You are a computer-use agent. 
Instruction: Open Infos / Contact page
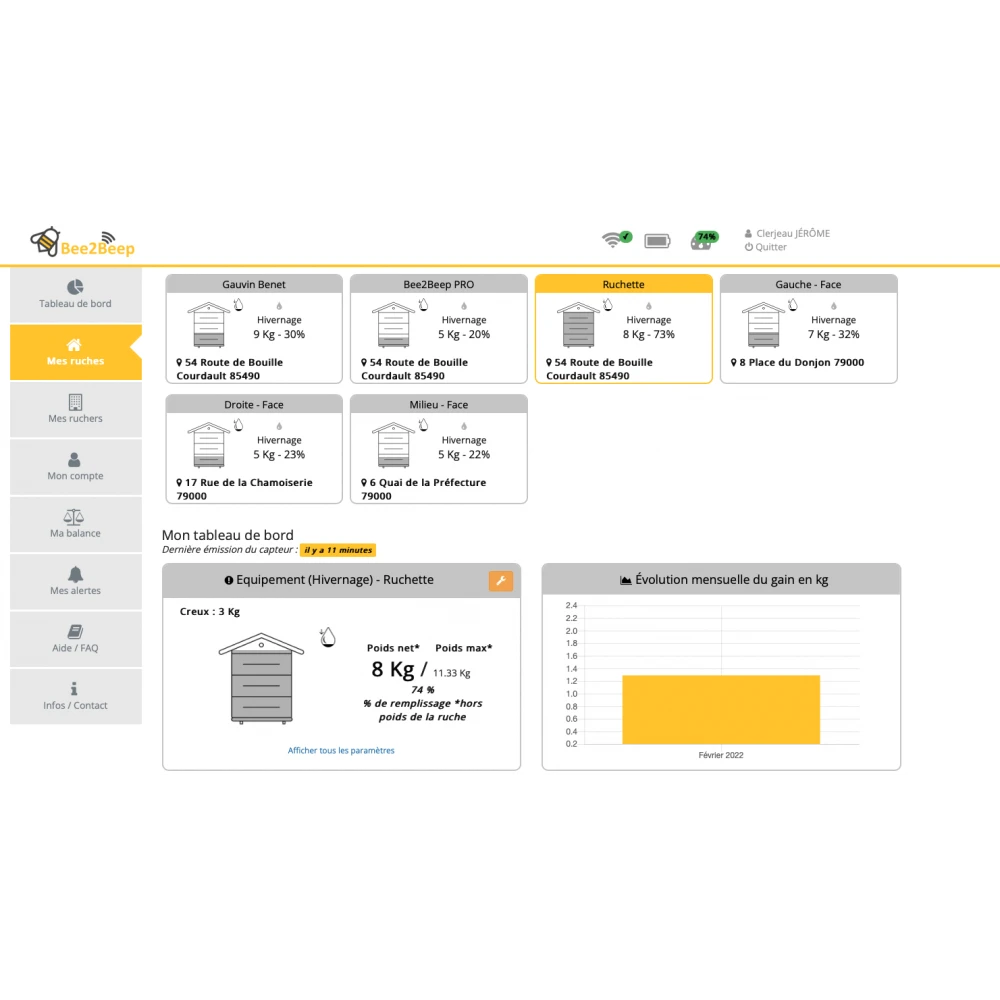(75, 696)
